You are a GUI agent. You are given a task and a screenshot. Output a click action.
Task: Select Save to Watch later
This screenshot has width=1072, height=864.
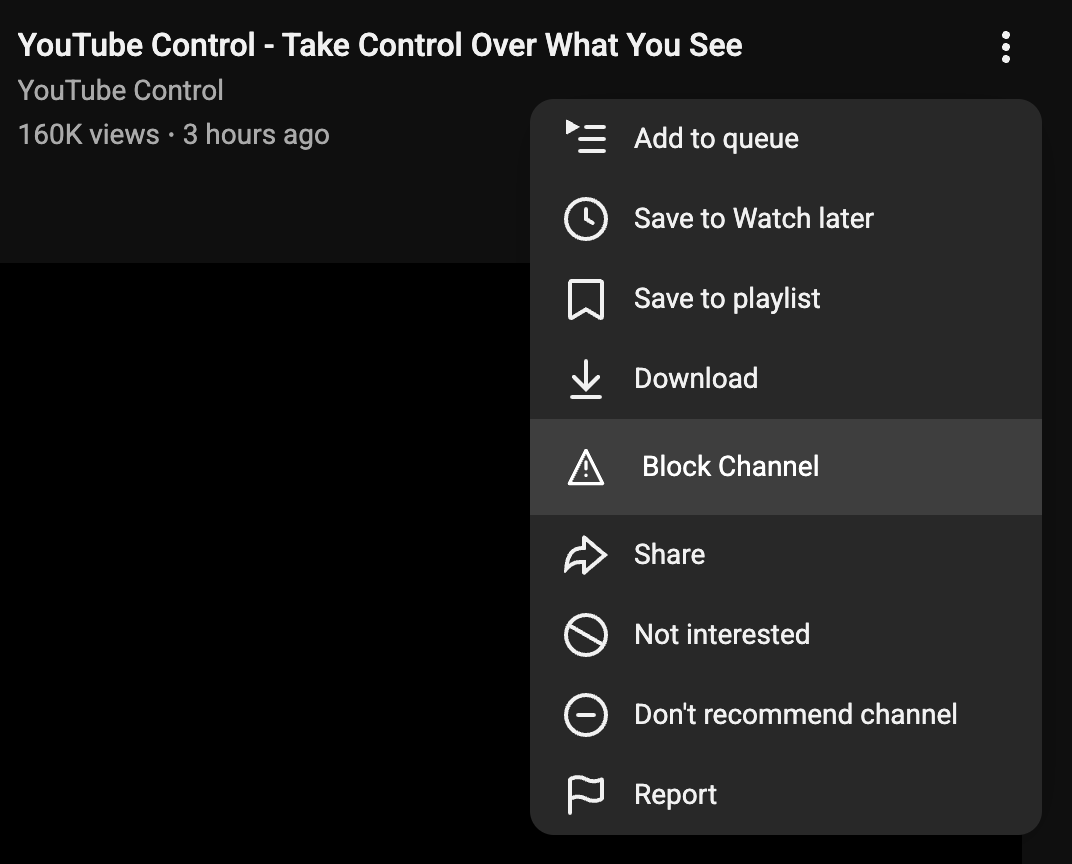(x=753, y=218)
